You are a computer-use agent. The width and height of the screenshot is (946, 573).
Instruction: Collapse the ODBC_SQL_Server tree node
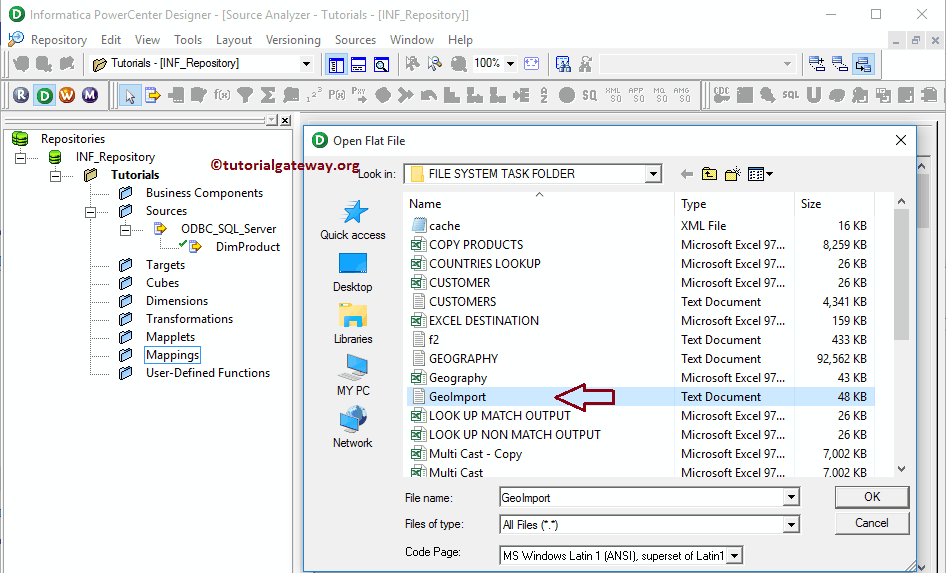125,230
